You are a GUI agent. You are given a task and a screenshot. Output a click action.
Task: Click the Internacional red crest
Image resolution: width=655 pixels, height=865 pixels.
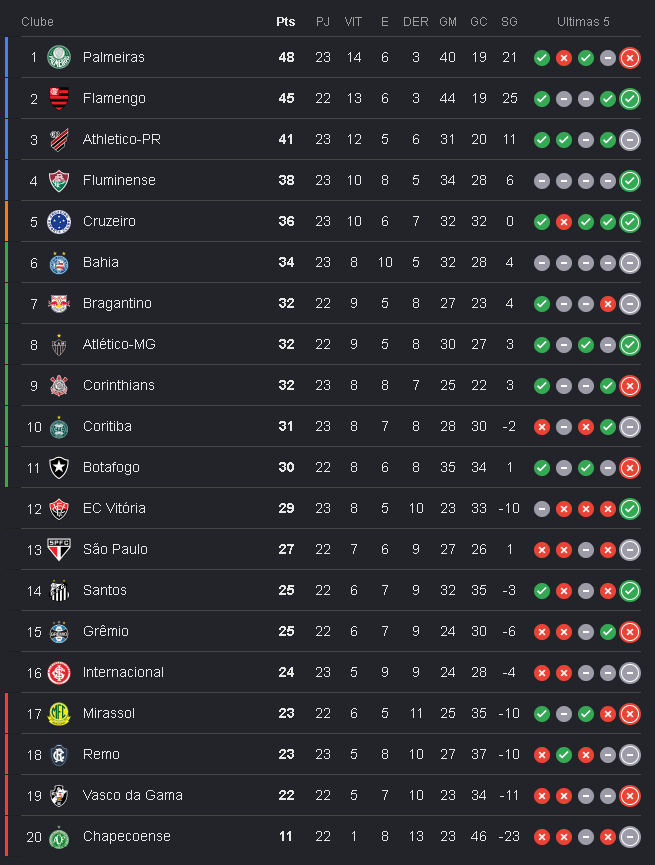(x=59, y=673)
